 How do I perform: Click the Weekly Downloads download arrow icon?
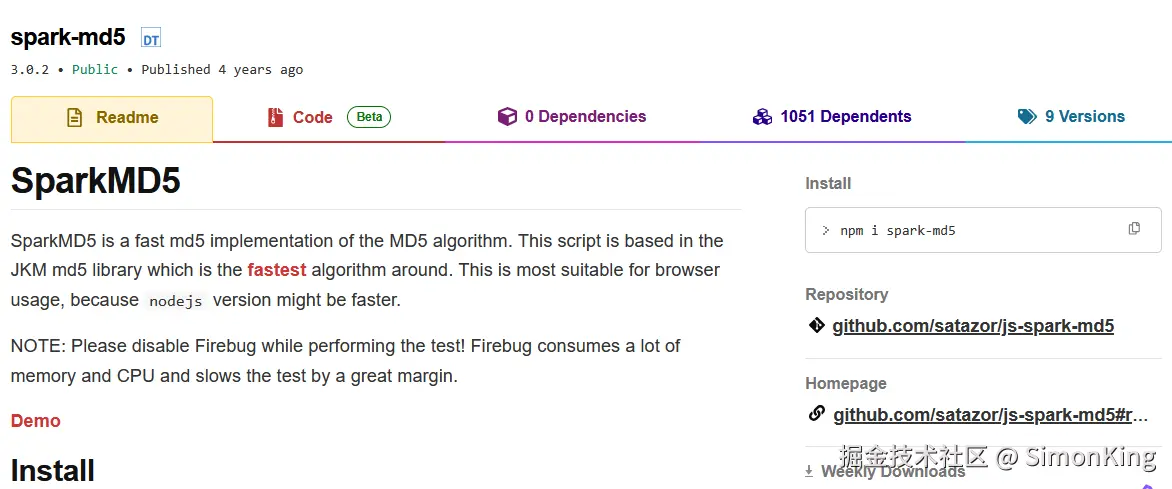[809, 471]
